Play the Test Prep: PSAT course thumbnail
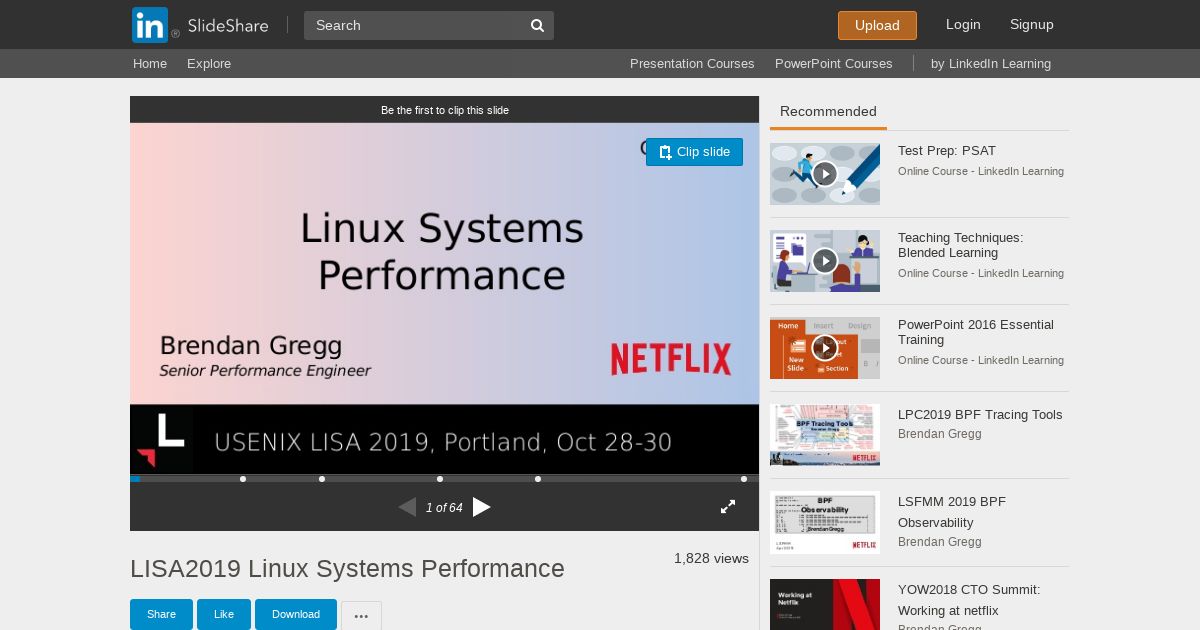Image resolution: width=1200 pixels, height=630 pixels. [x=825, y=174]
